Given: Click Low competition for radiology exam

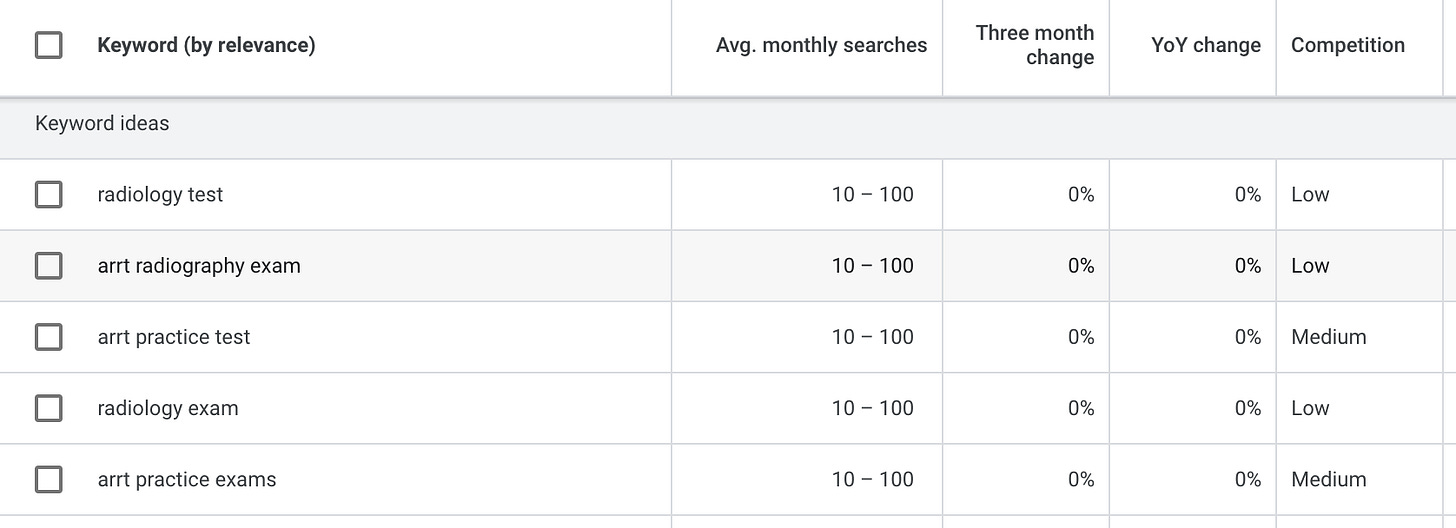Looking at the screenshot, I should pos(1310,408).
